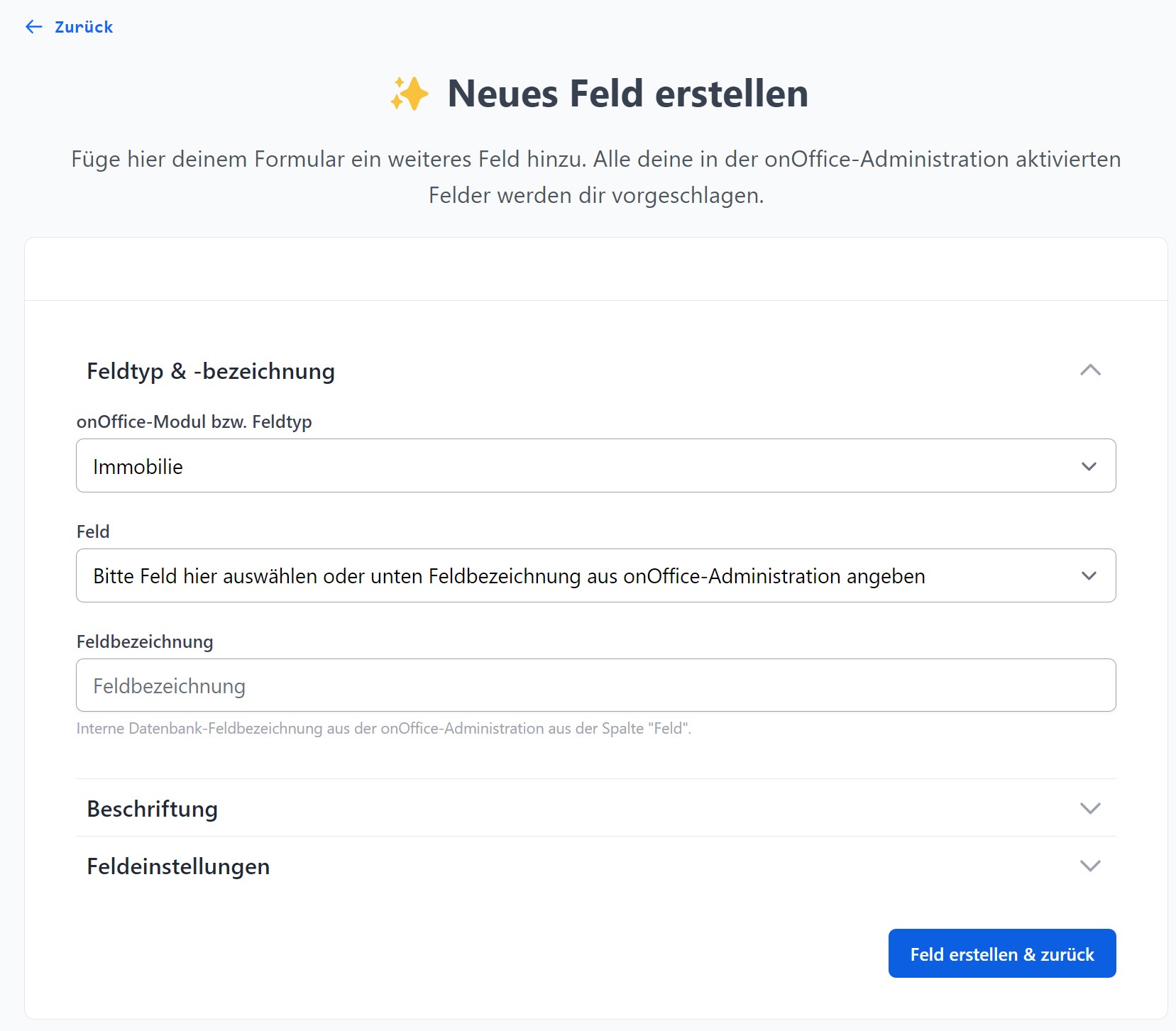This screenshot has width=1176, height=1031.
Task: Click the down chevron next to Feldeinstellungen
Action: [x=1089, y=866]
